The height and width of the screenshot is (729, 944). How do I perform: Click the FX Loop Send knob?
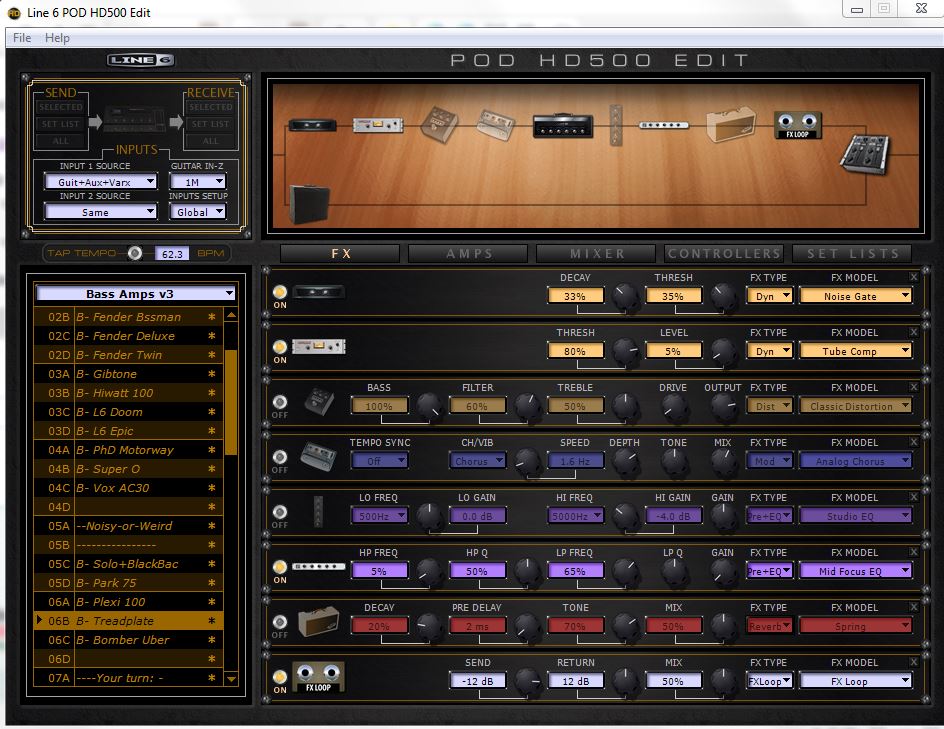point(527,681)
